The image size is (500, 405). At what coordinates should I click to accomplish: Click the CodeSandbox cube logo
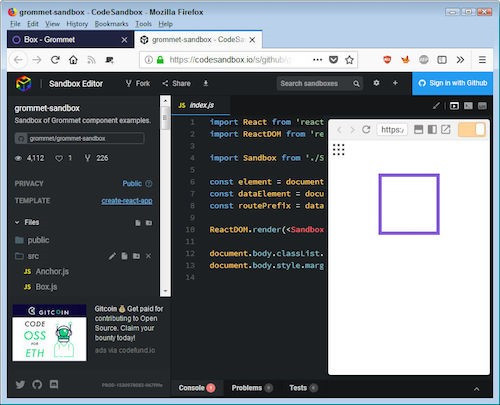click(x=23, y=83)
